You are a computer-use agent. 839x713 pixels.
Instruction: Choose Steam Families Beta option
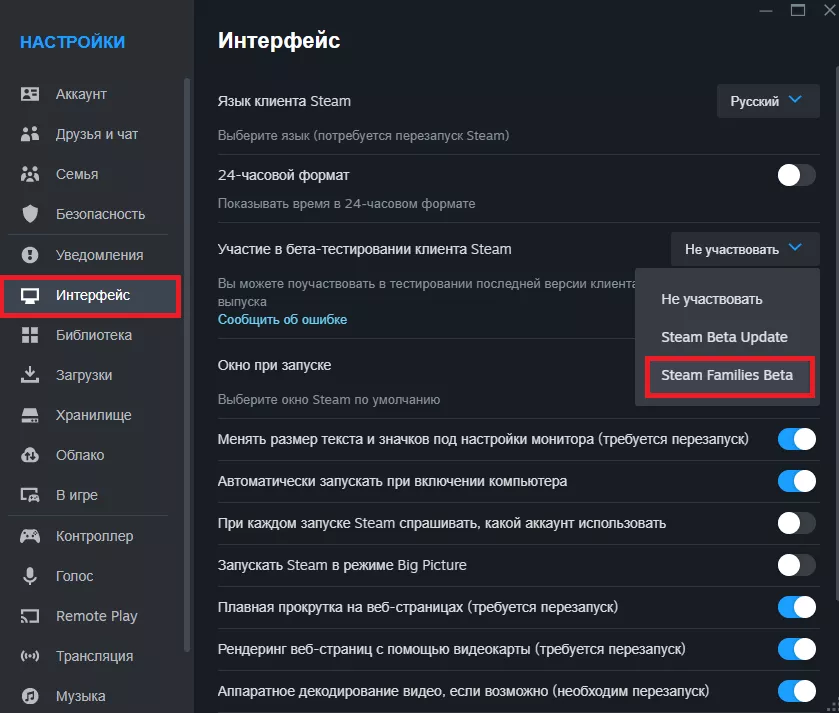point(727,375)
